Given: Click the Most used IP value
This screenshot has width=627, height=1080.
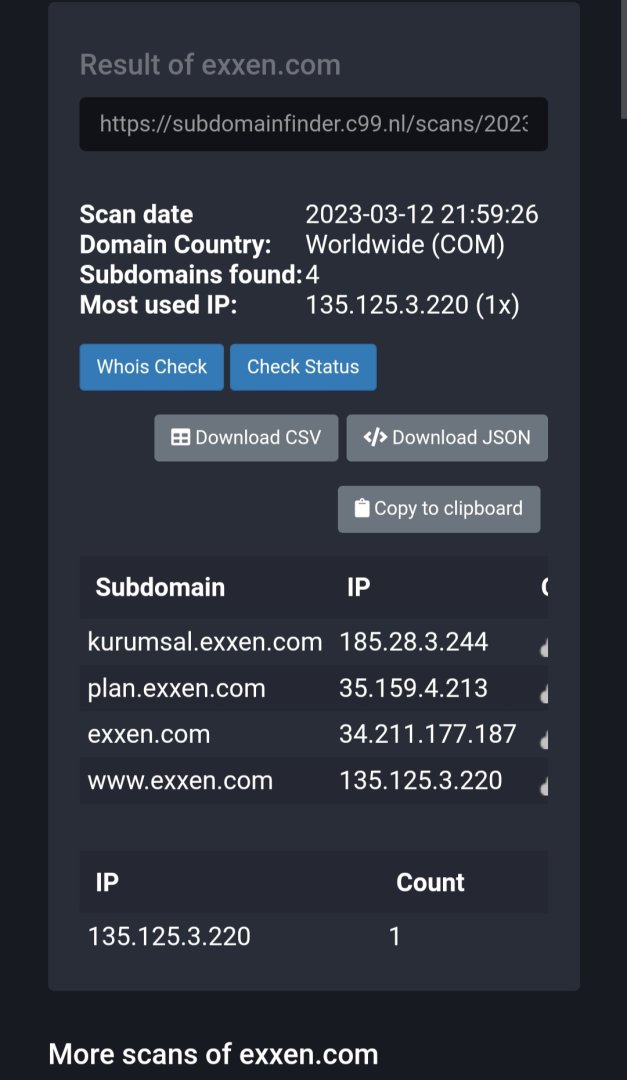Looking at the screenshot, I should click(412, 304).
